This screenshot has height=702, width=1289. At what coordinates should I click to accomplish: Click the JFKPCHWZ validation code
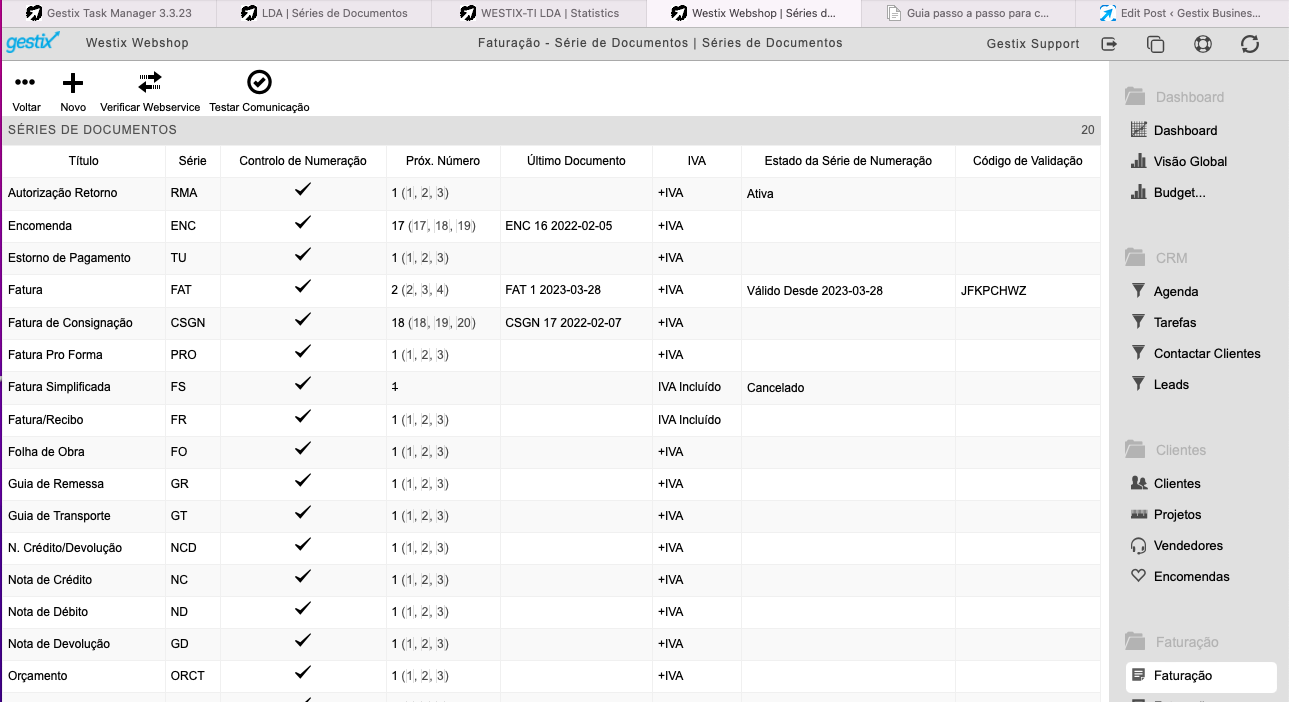tap(993, 291)
